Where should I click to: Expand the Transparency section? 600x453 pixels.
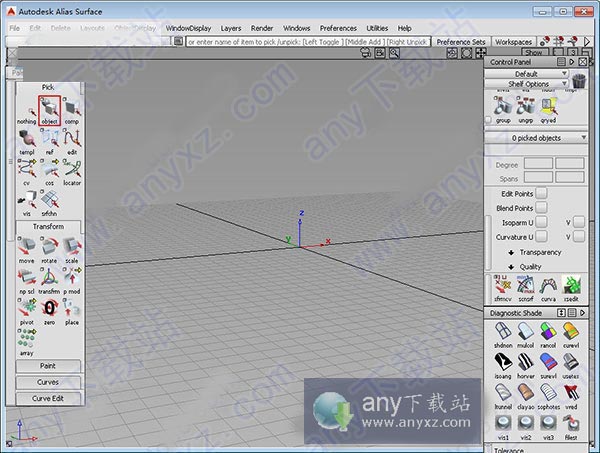click(x=535, y=252)
